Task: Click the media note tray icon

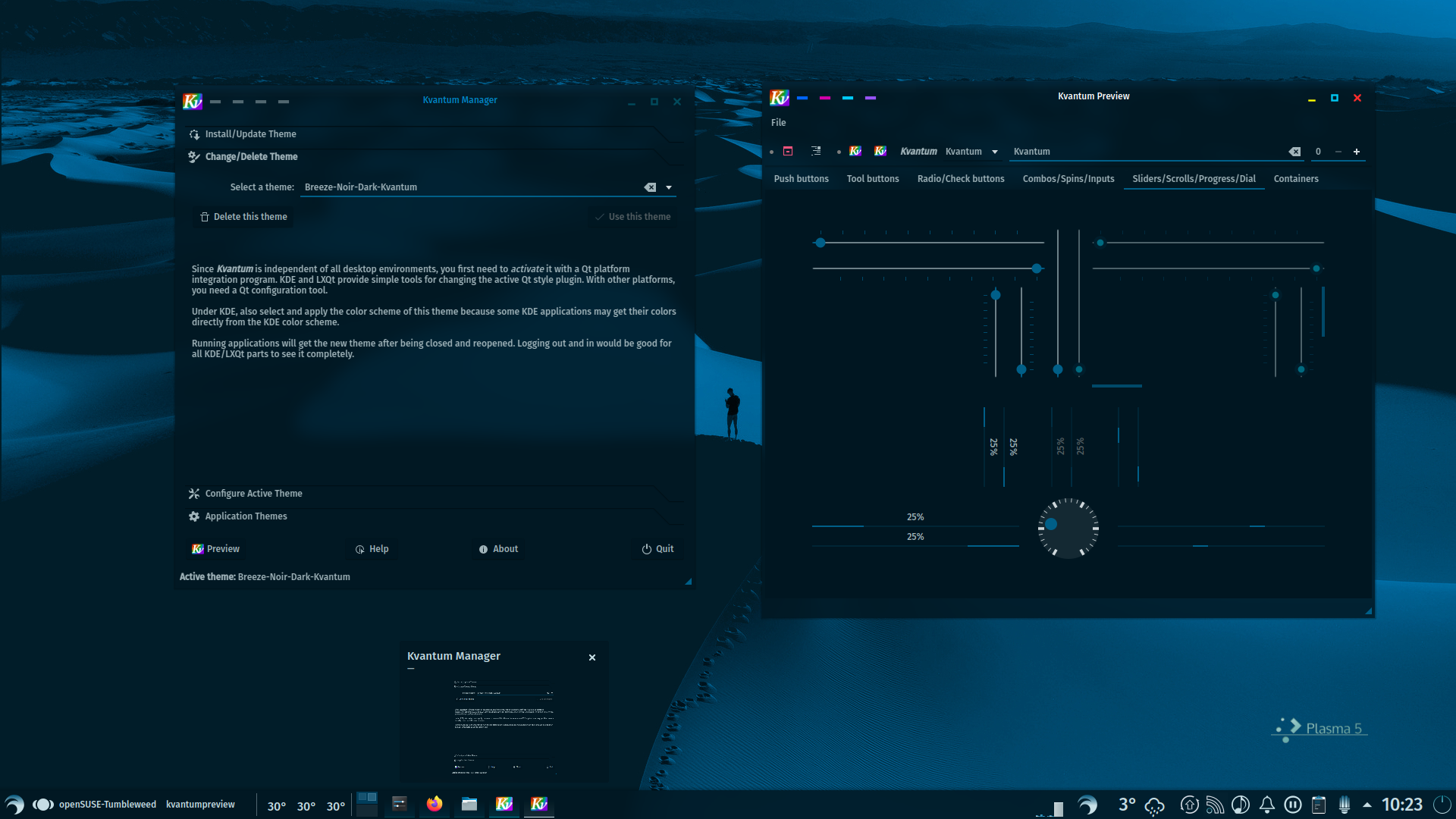Action: [x=1241, y=805]
